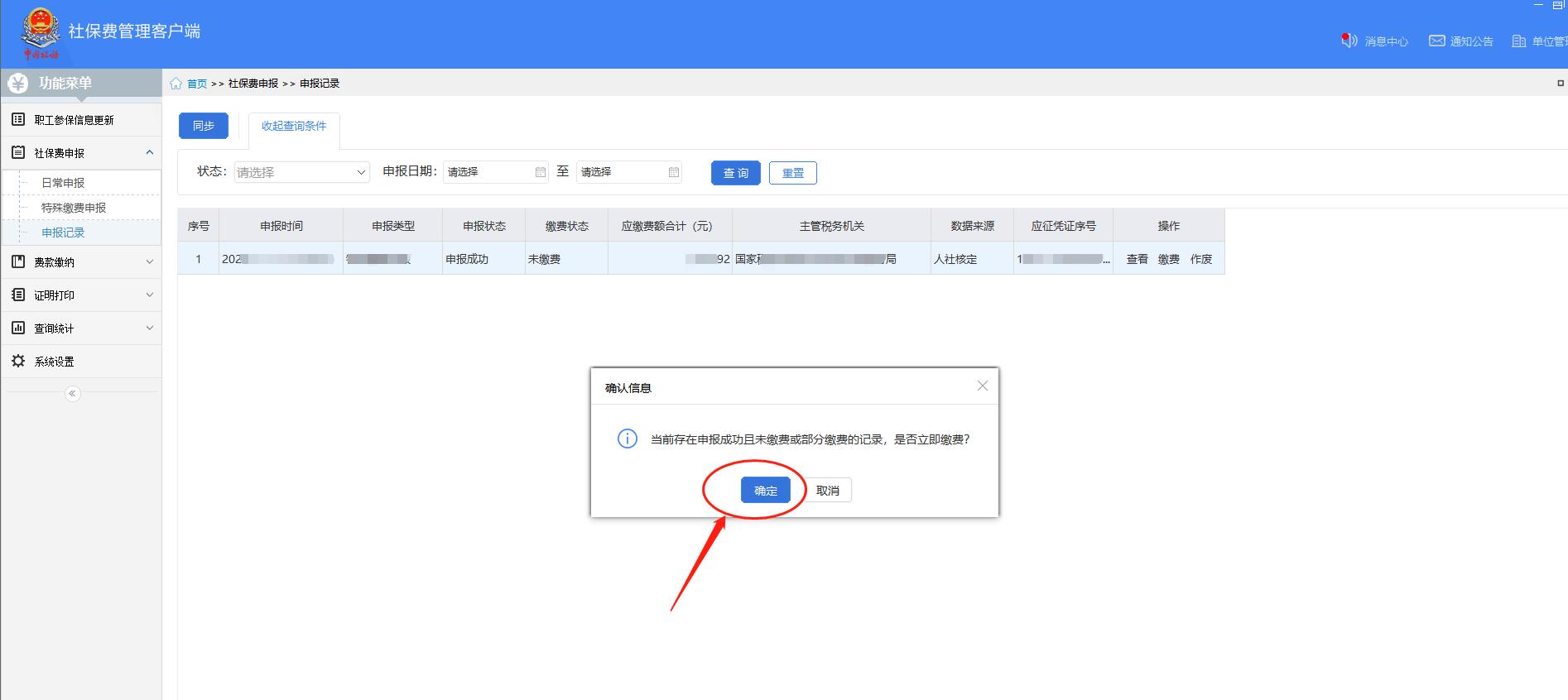Select 申报记录 in the sidebar
Screen dimensions: 1568x700
click(63, 233)
